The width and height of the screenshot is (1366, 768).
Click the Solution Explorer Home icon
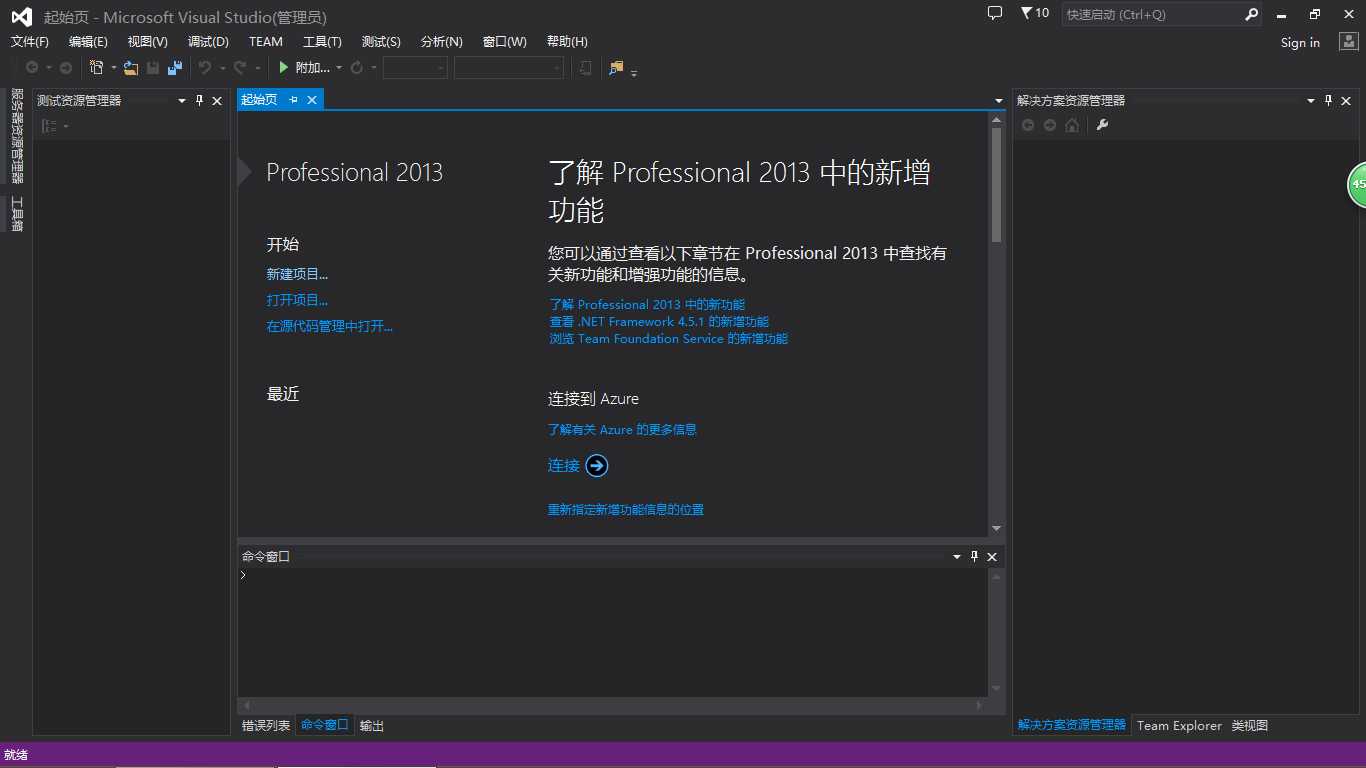pos(1072,125)
